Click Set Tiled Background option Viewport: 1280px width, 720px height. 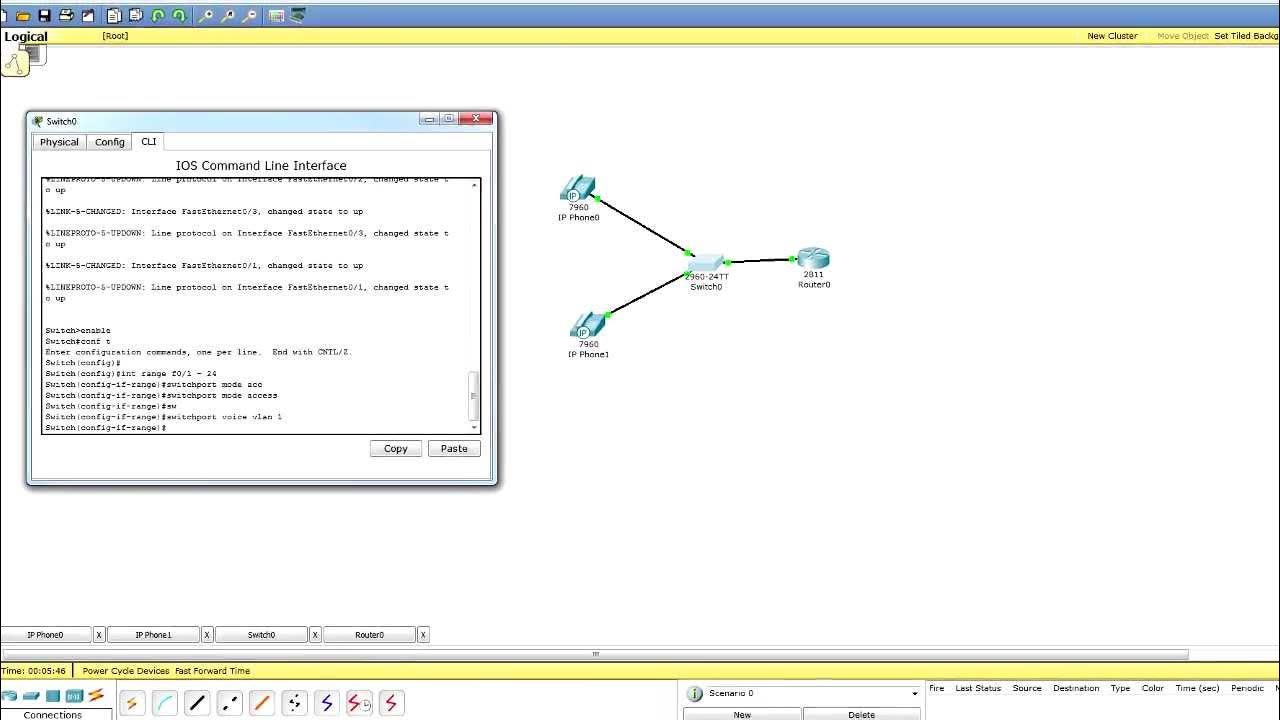point(1247,36)
